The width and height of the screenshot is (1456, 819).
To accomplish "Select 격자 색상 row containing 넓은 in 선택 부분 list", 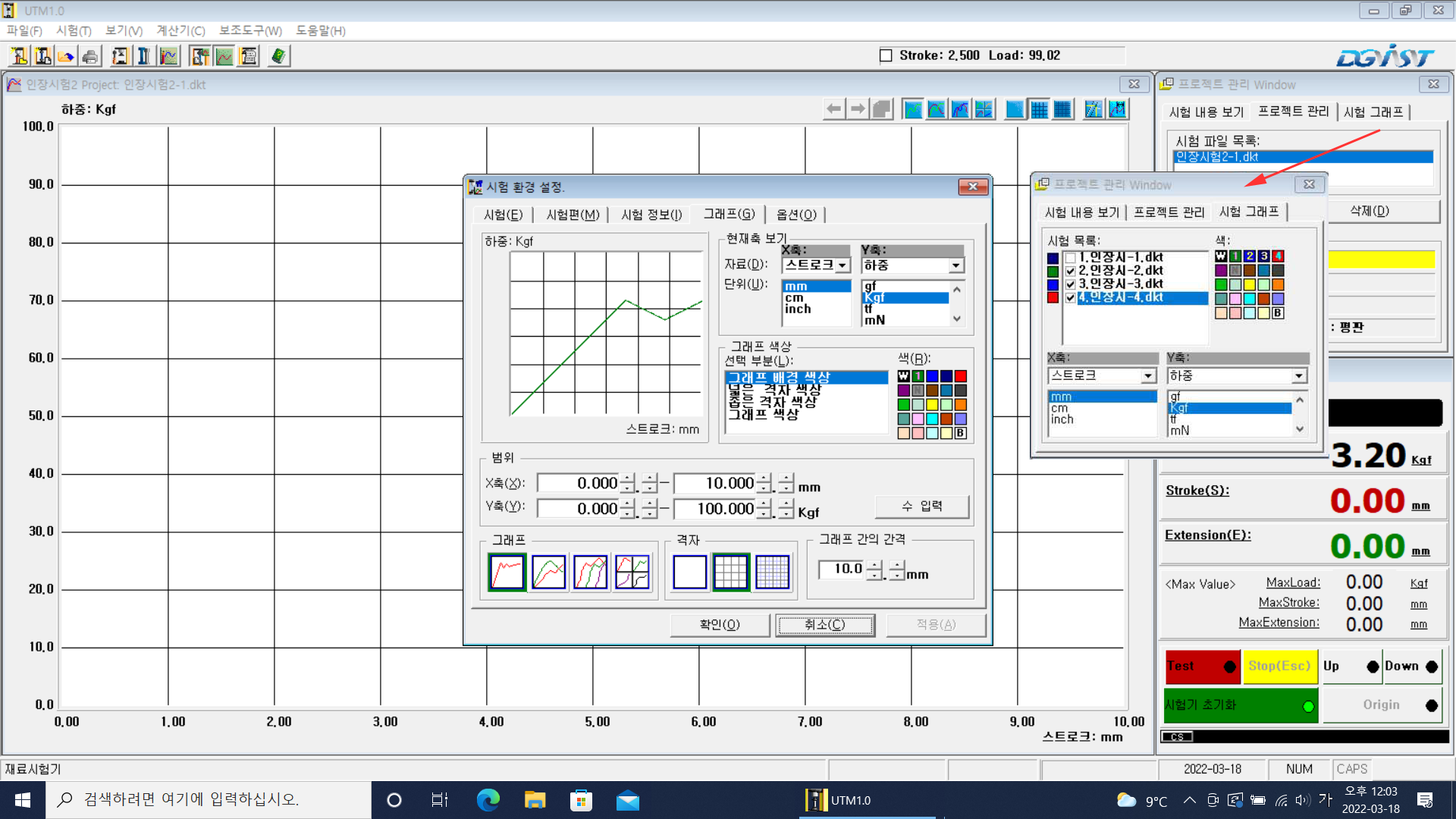I will pos(805,389).
